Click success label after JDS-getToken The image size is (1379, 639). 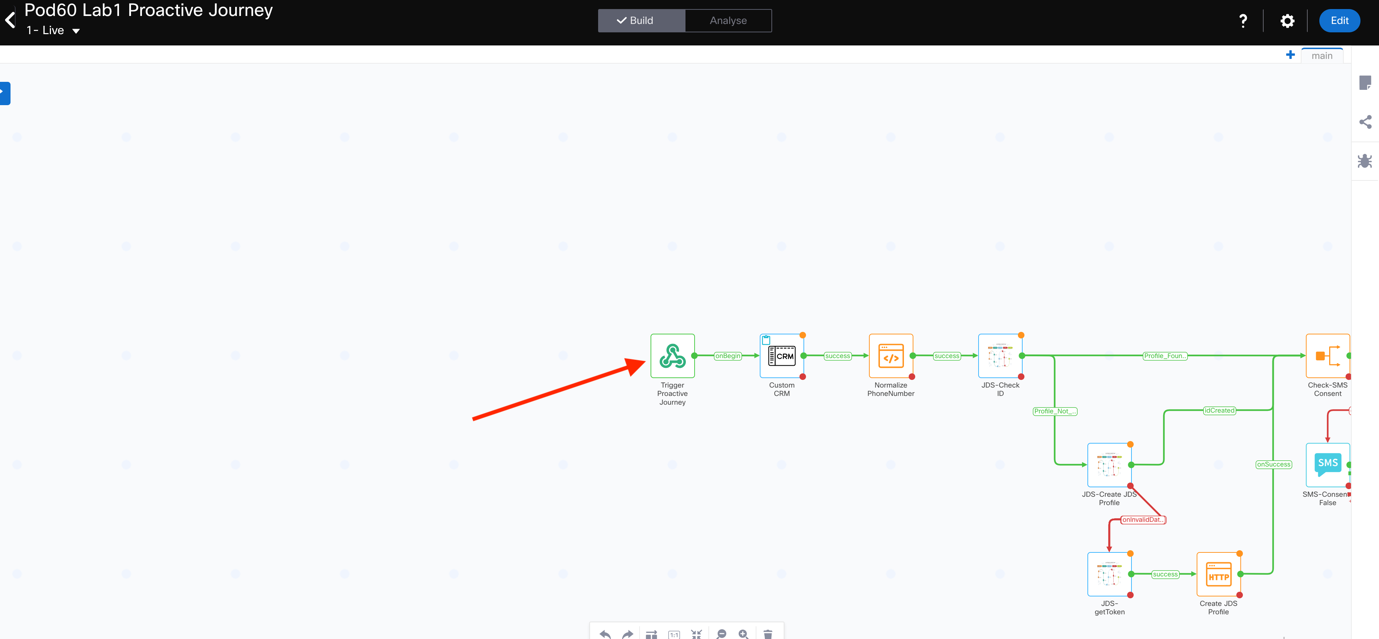pos(1165,574)
